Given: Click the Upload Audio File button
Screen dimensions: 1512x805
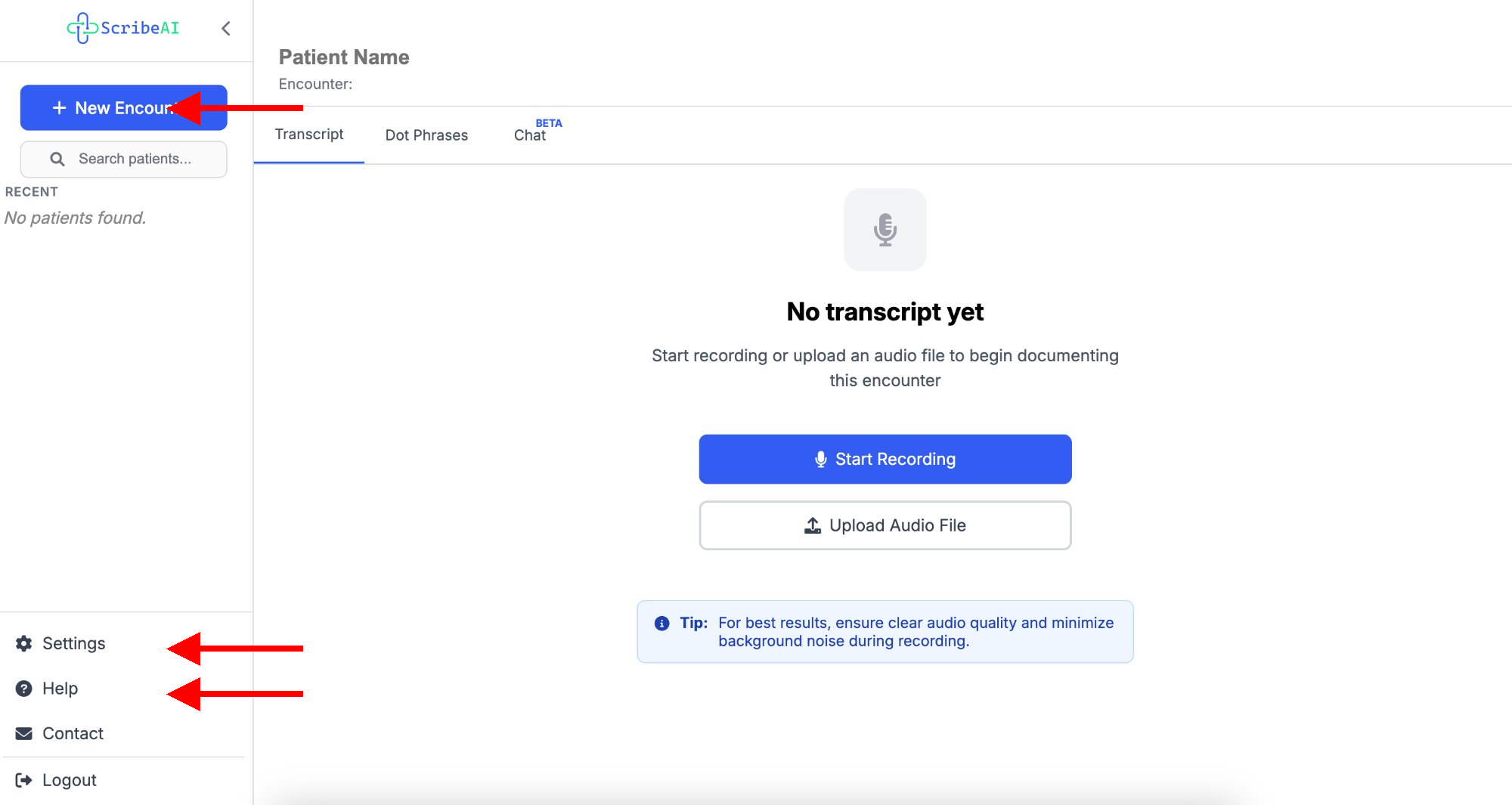Looking at the screenshot, I should [x=885, y=525].
